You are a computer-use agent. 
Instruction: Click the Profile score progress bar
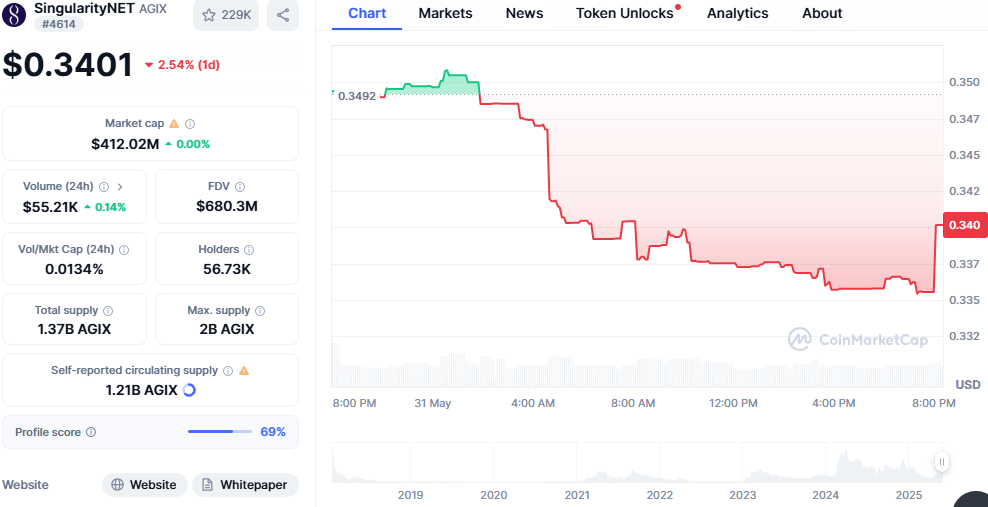(x=219, y=432)
